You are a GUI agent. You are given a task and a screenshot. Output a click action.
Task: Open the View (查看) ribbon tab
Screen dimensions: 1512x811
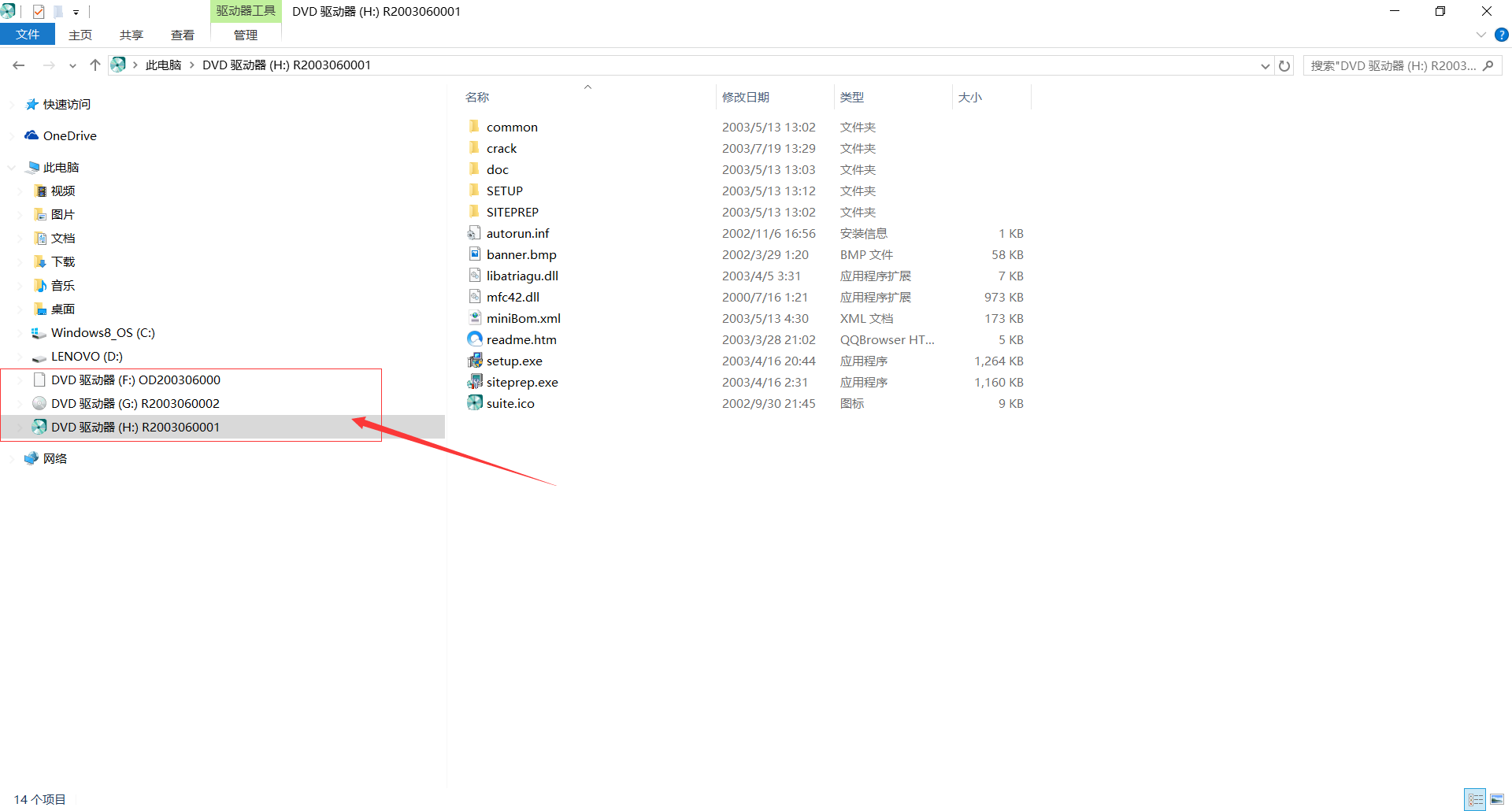[x=183, y=35]
